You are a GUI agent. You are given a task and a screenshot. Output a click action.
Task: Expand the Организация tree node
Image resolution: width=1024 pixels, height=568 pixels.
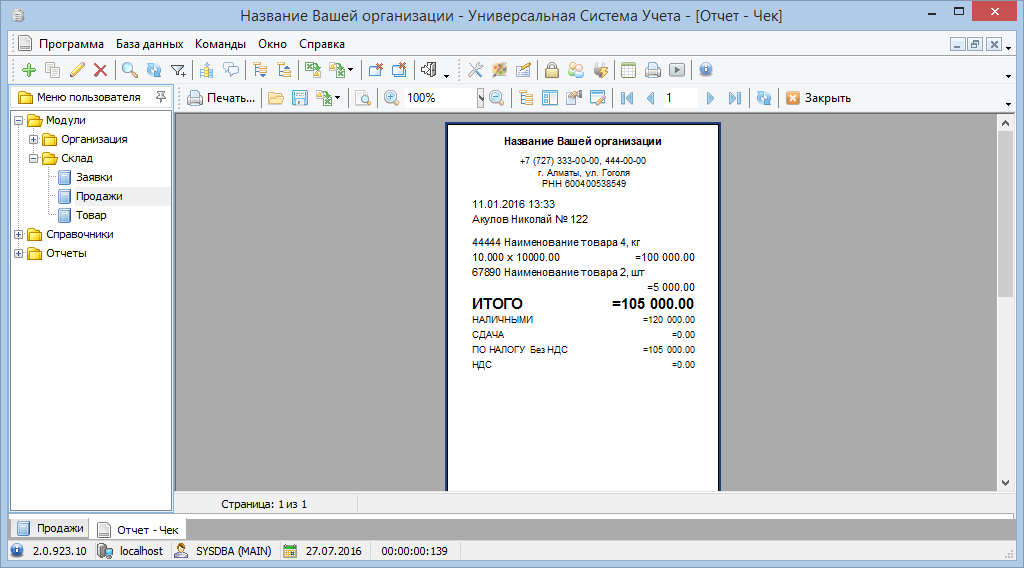coord(33,139)
